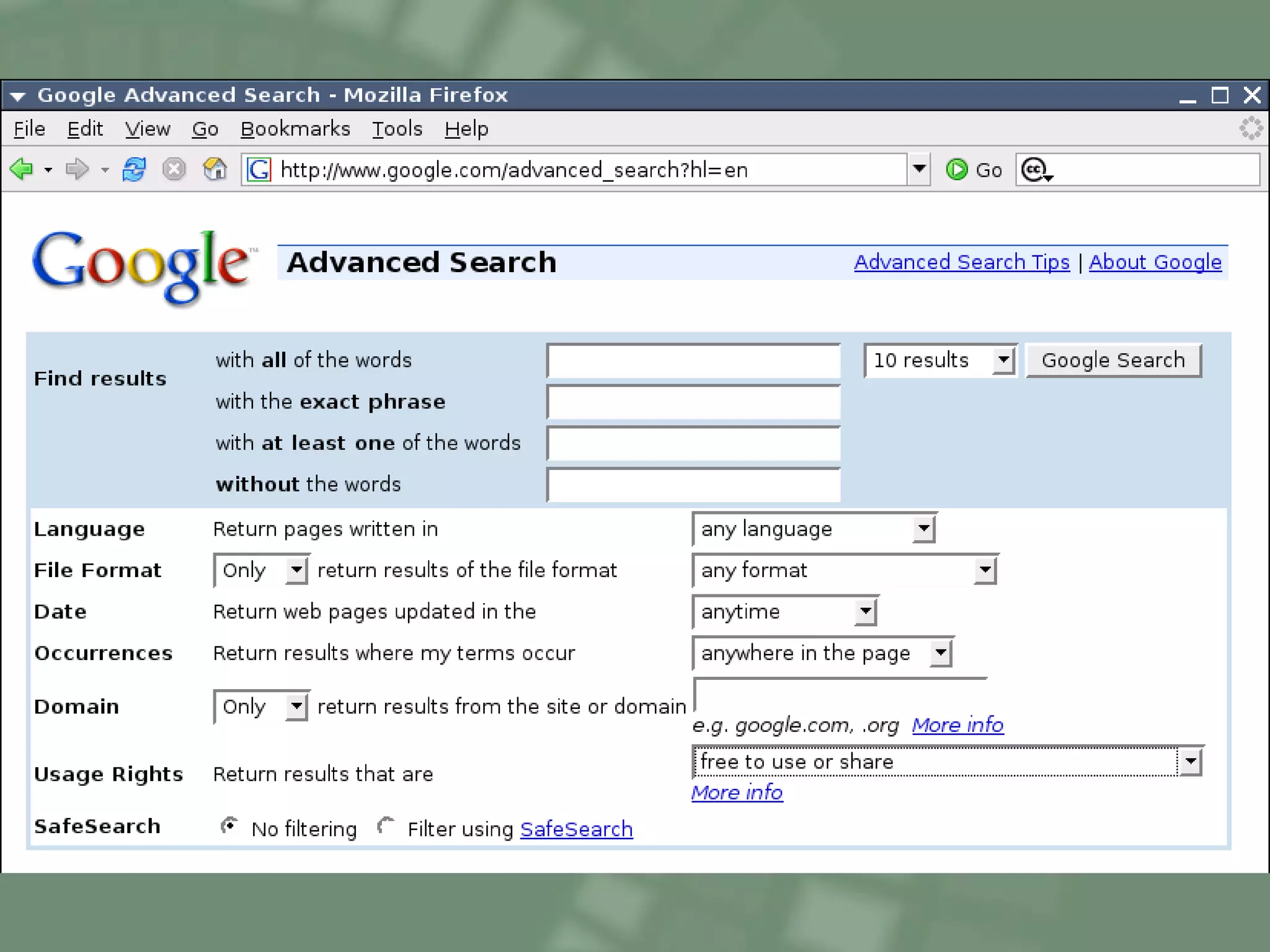Click the Google Search button
This screenshot has width=1270, height=952.
(1113, 360)
